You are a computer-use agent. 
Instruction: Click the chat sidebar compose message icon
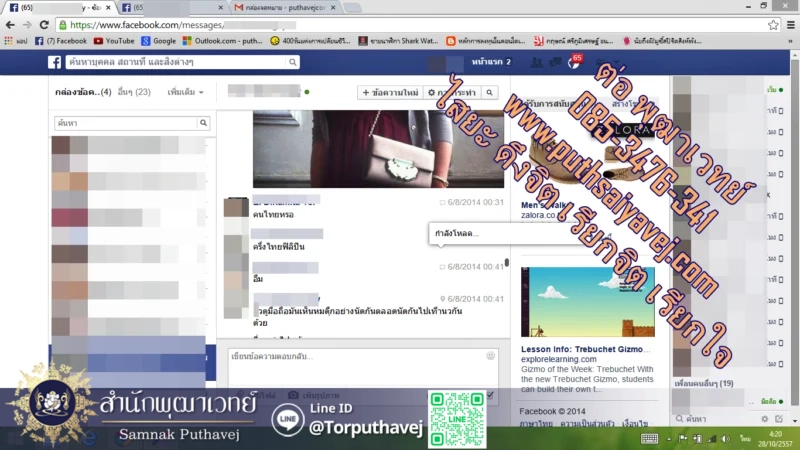[x=779, y=418]
